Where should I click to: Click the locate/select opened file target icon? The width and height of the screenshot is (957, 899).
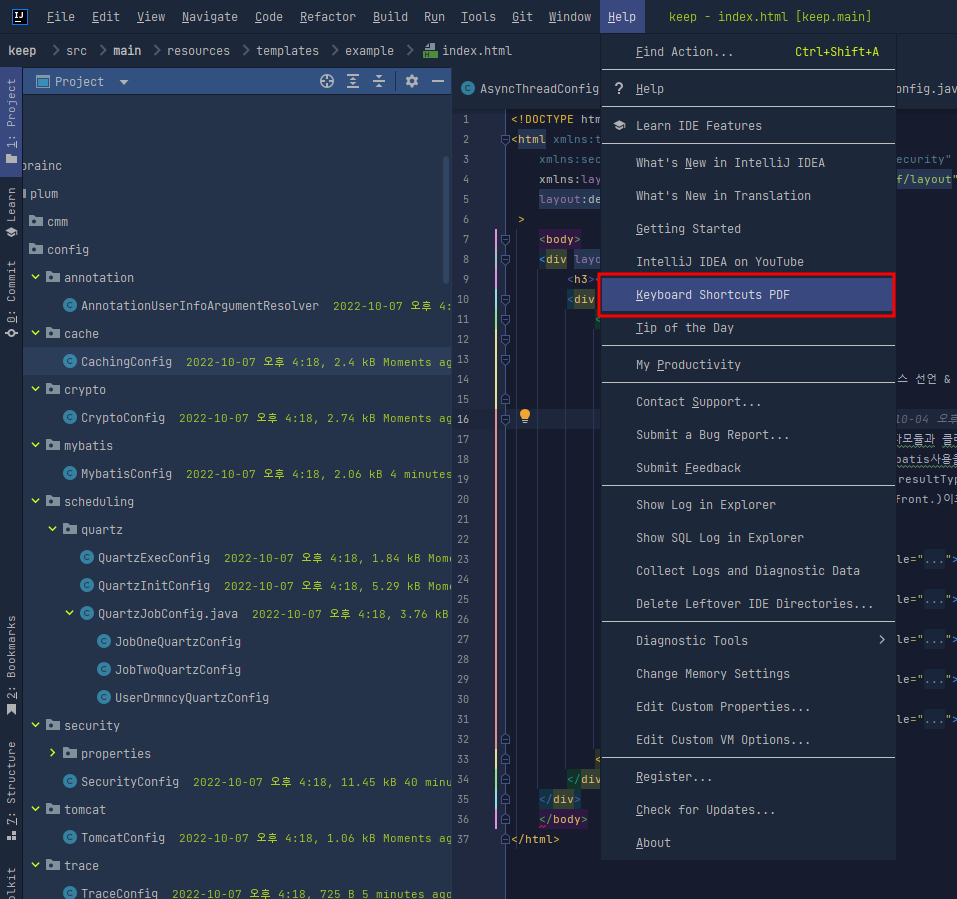[x=327, y=81]
